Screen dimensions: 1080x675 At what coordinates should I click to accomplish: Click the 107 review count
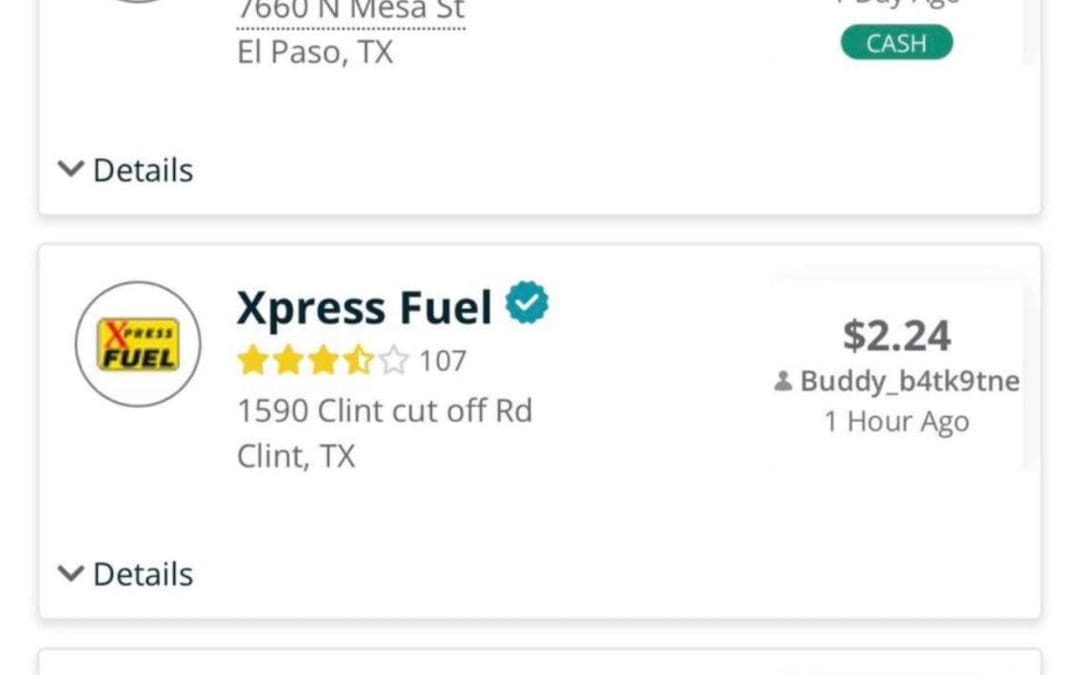click(441, 359)
